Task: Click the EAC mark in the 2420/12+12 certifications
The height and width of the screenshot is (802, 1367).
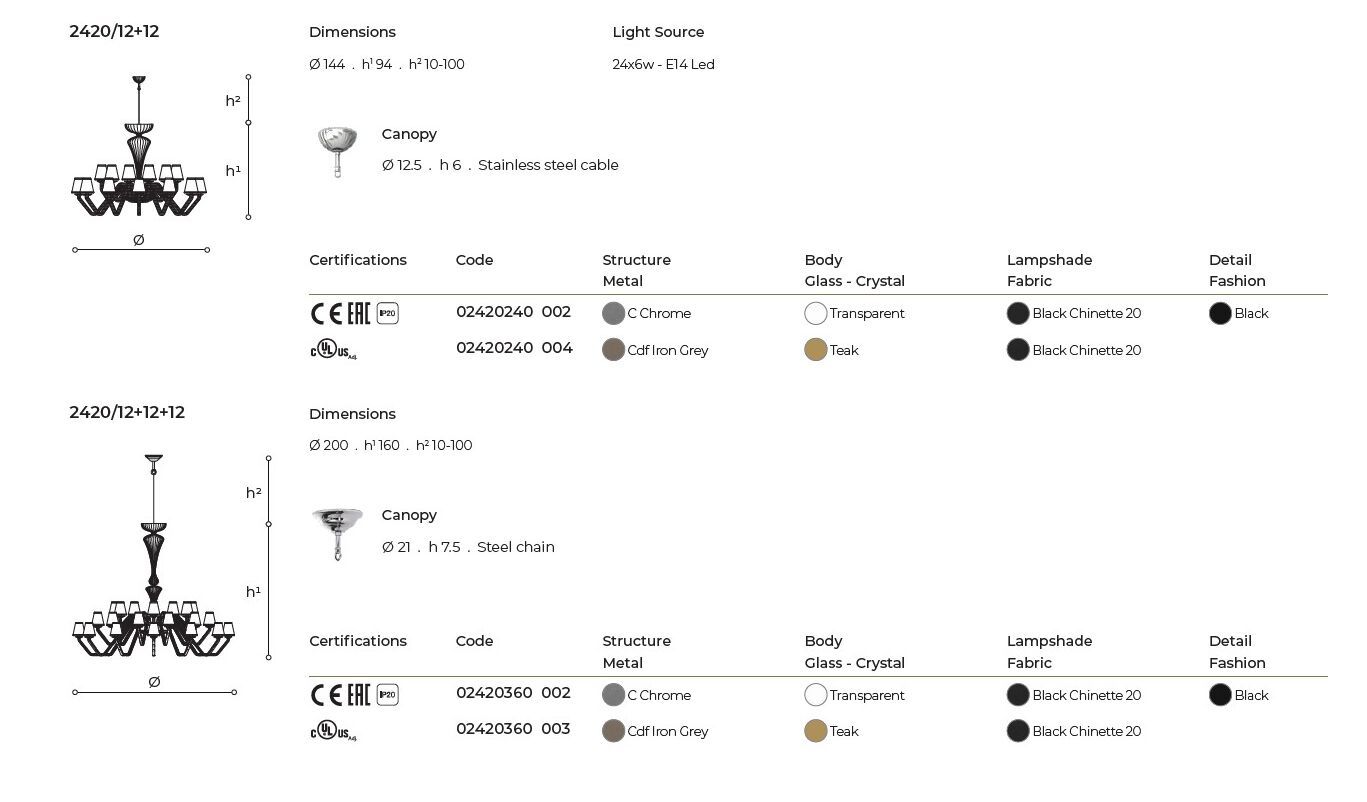Action: [x=359, y=314]
